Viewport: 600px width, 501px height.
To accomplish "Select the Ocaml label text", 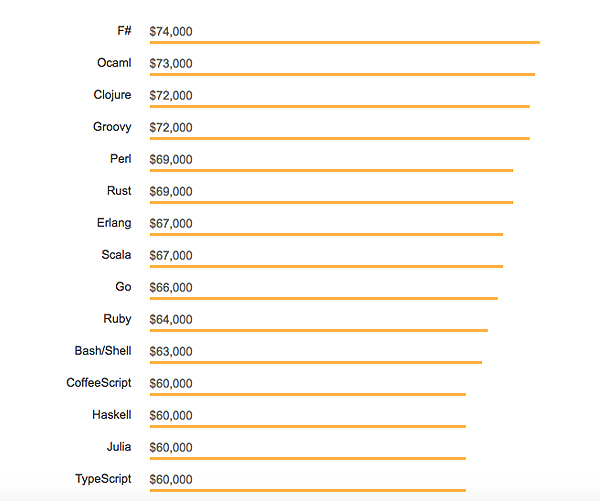I will point(114,63).
